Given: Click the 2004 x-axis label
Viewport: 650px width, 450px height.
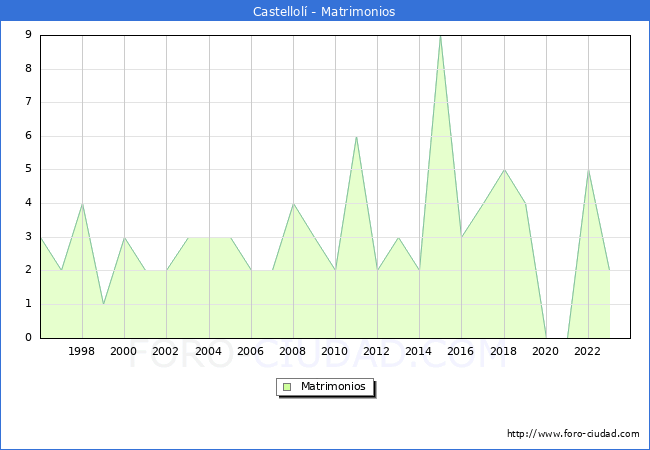Looking at the screenshot, I should pos(208,351).
